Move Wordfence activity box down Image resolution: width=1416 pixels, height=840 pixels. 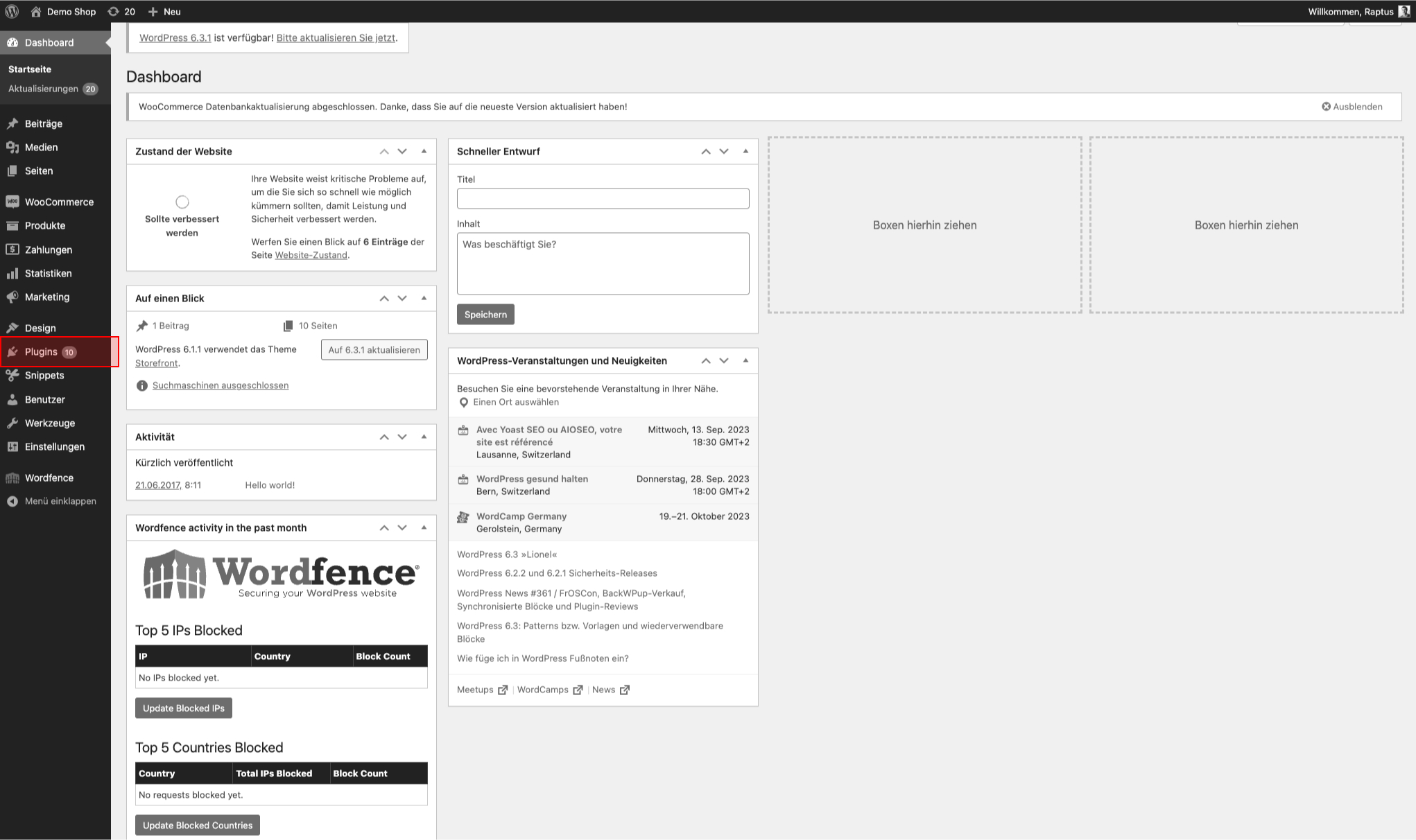[x=402, y=527]
